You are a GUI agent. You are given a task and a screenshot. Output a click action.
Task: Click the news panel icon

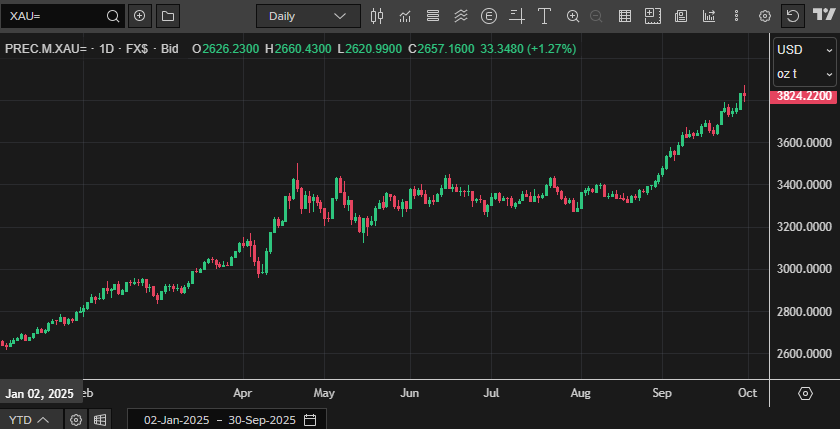pyautogui.click(x=681, y=16)
